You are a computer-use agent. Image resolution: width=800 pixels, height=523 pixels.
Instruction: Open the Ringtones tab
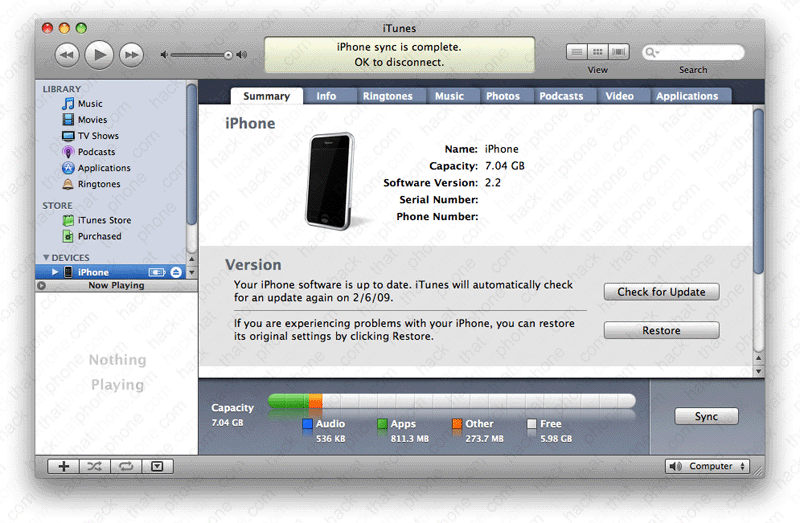coord(387,96)
